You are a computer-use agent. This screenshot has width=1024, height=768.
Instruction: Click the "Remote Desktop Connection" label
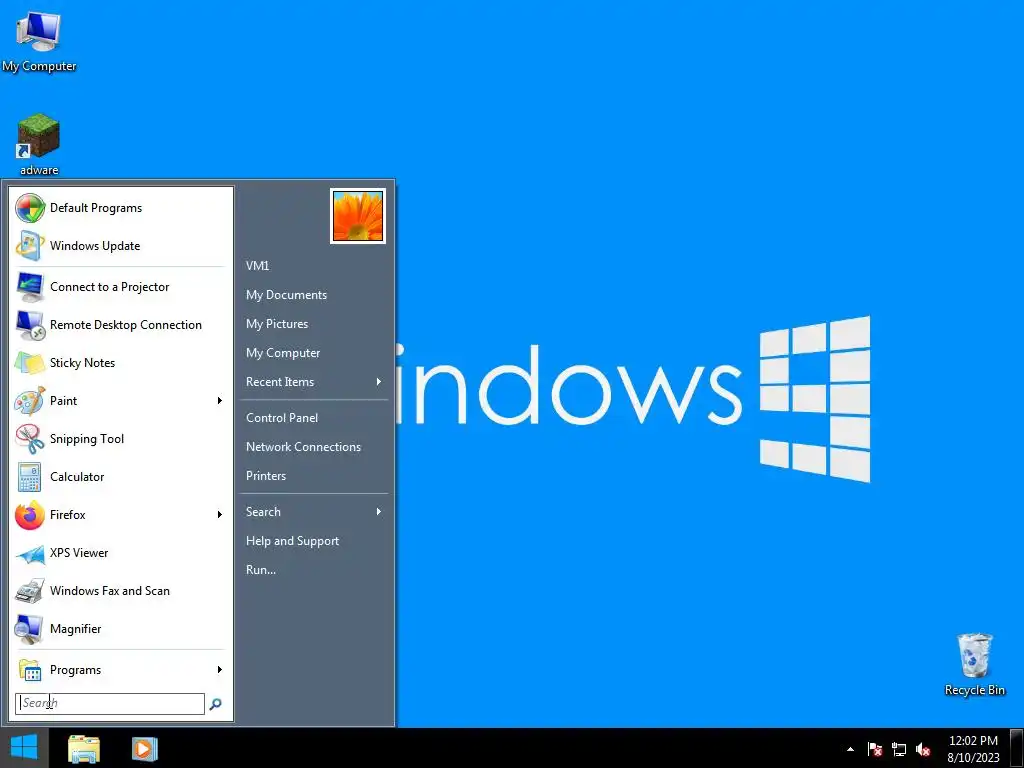(126, 325)
